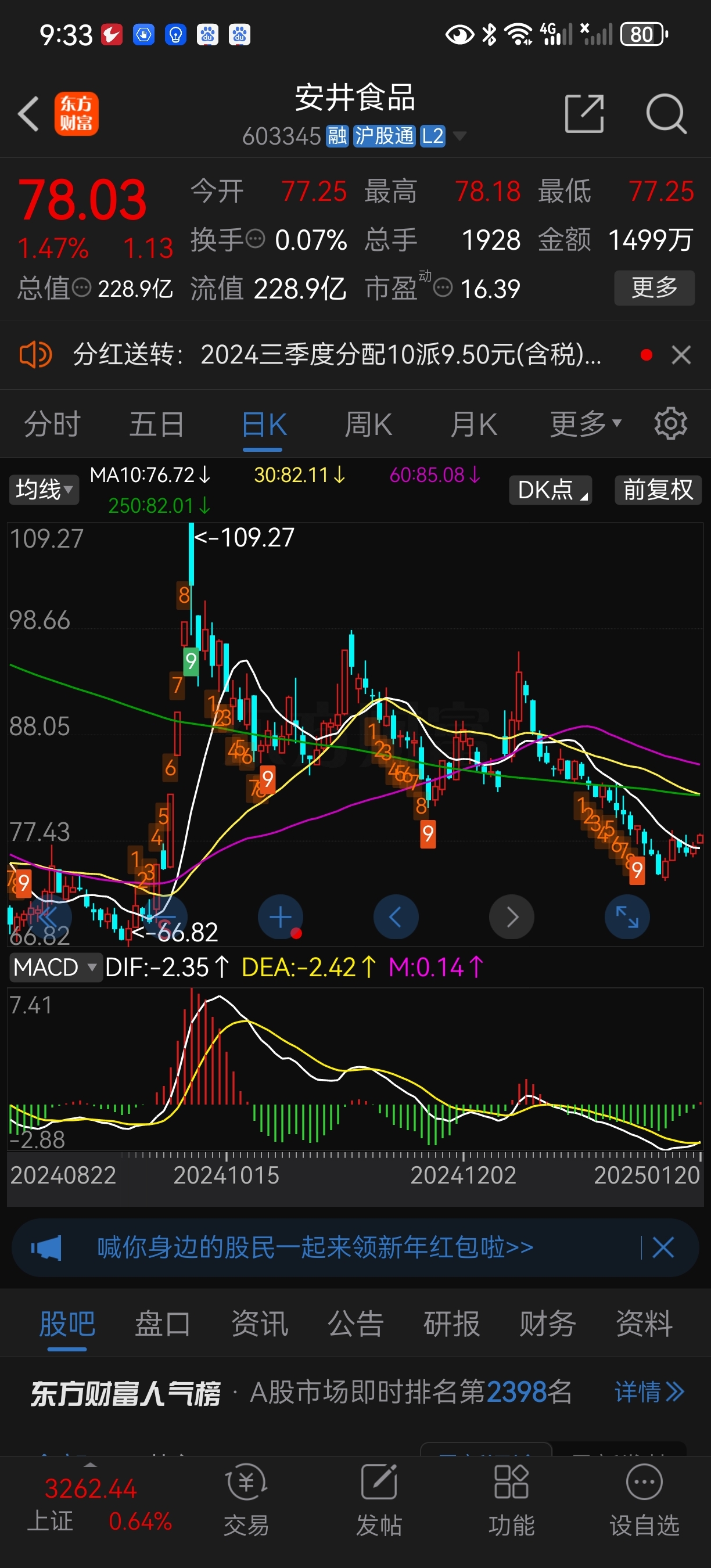Open chart settings gear icon
The width and height of the screenshot is (711, 1568).
coord(670,423)
